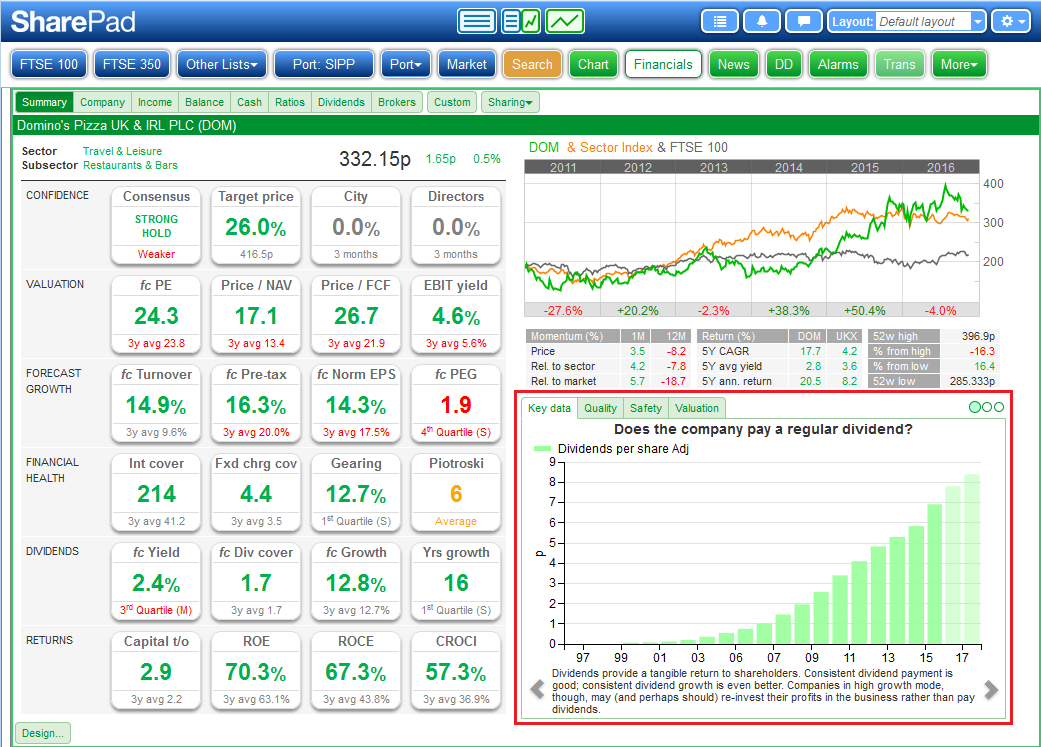The height and width of the screenshot is (747, 1041).
Task: Open the Balance tab
Action: tap(204, 102)
